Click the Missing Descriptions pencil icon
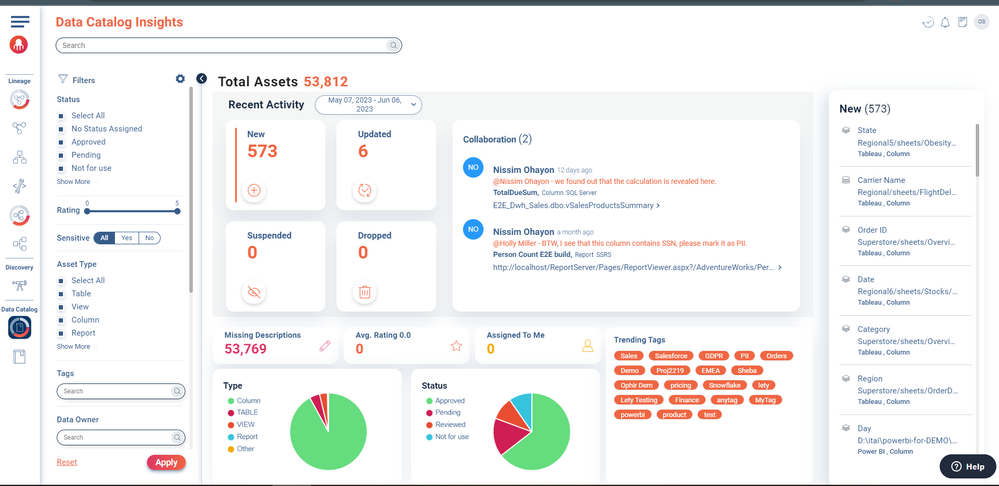The image size is (999, 486). [x=325, y=346]
